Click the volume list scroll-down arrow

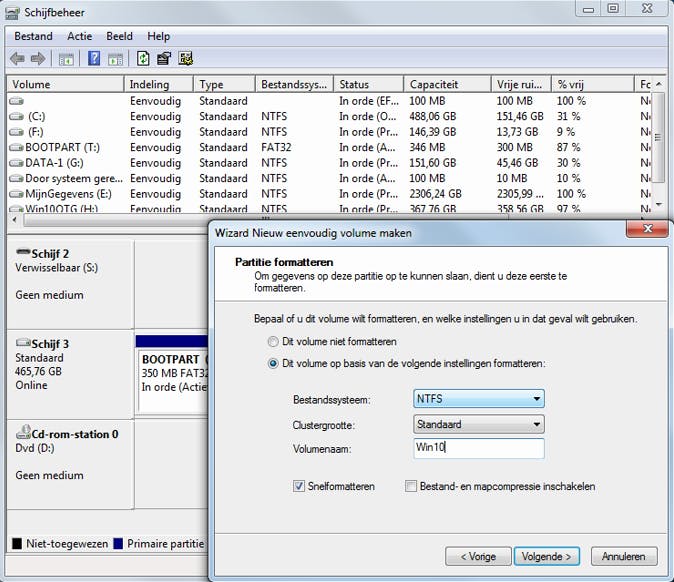coord(659,205)
